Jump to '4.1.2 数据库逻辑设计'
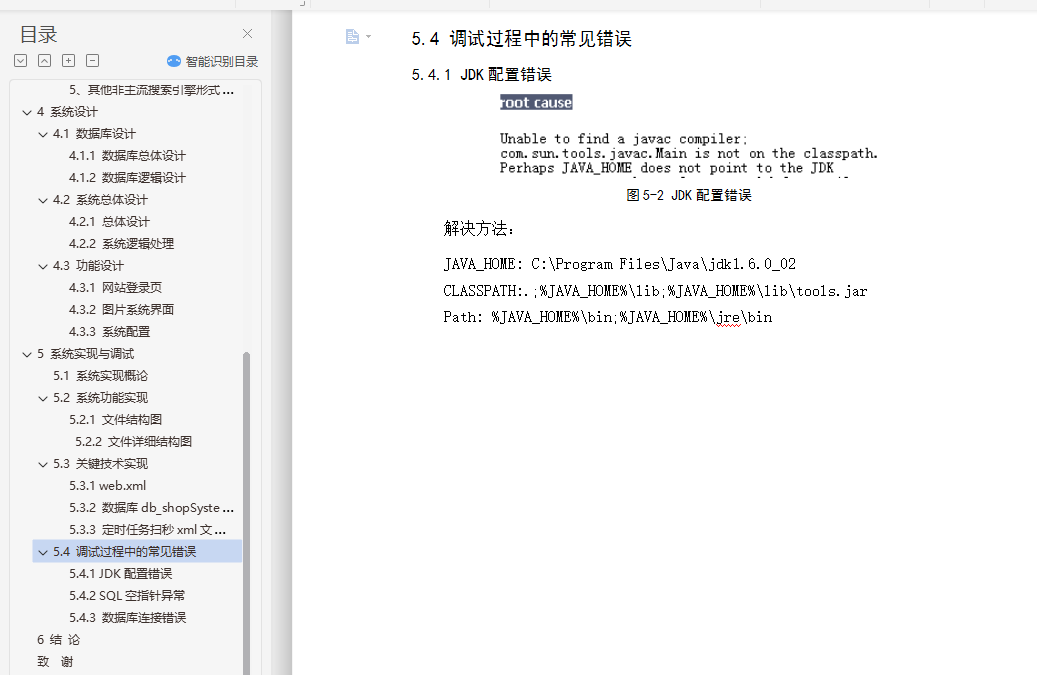This screenshot has height=675, width=1037. (x=127, y=177)
